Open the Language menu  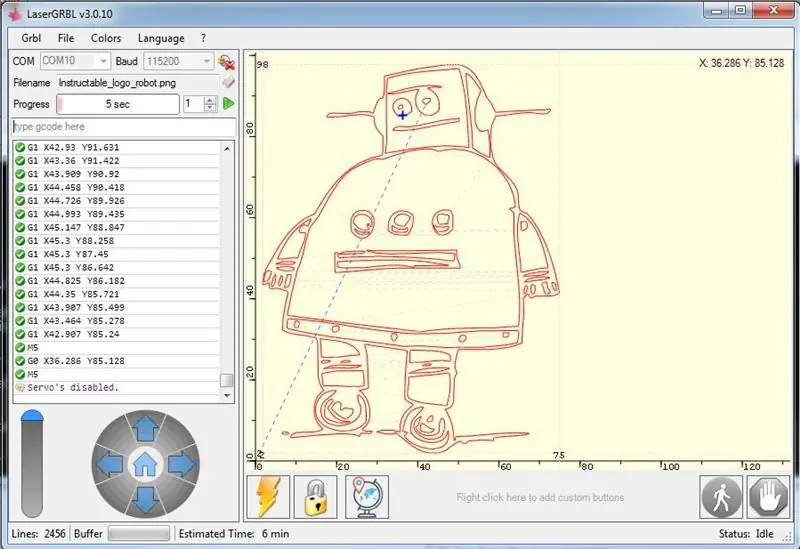[161, 38]
